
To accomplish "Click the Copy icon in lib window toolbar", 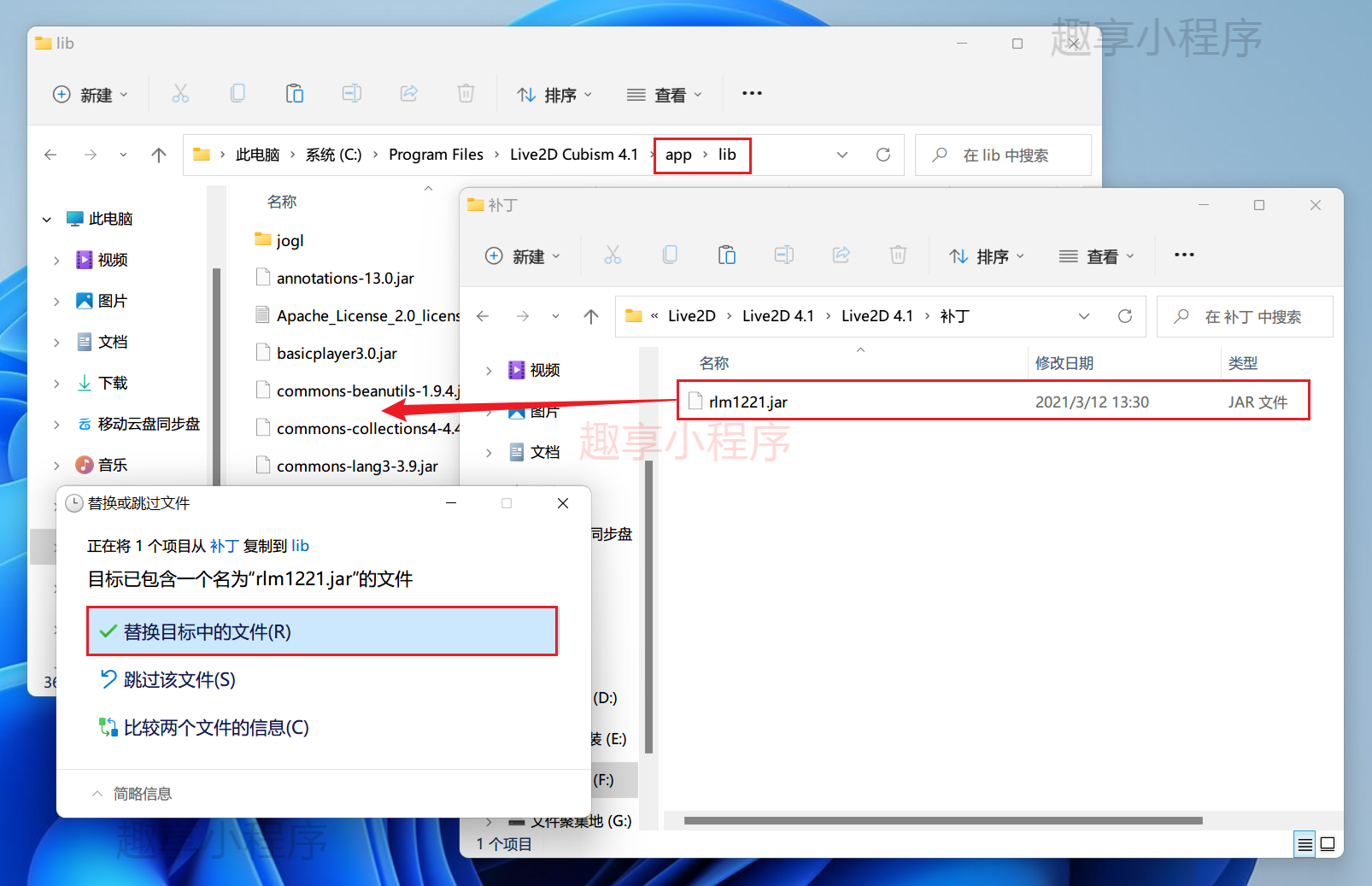I will click(x=237, y=94).
